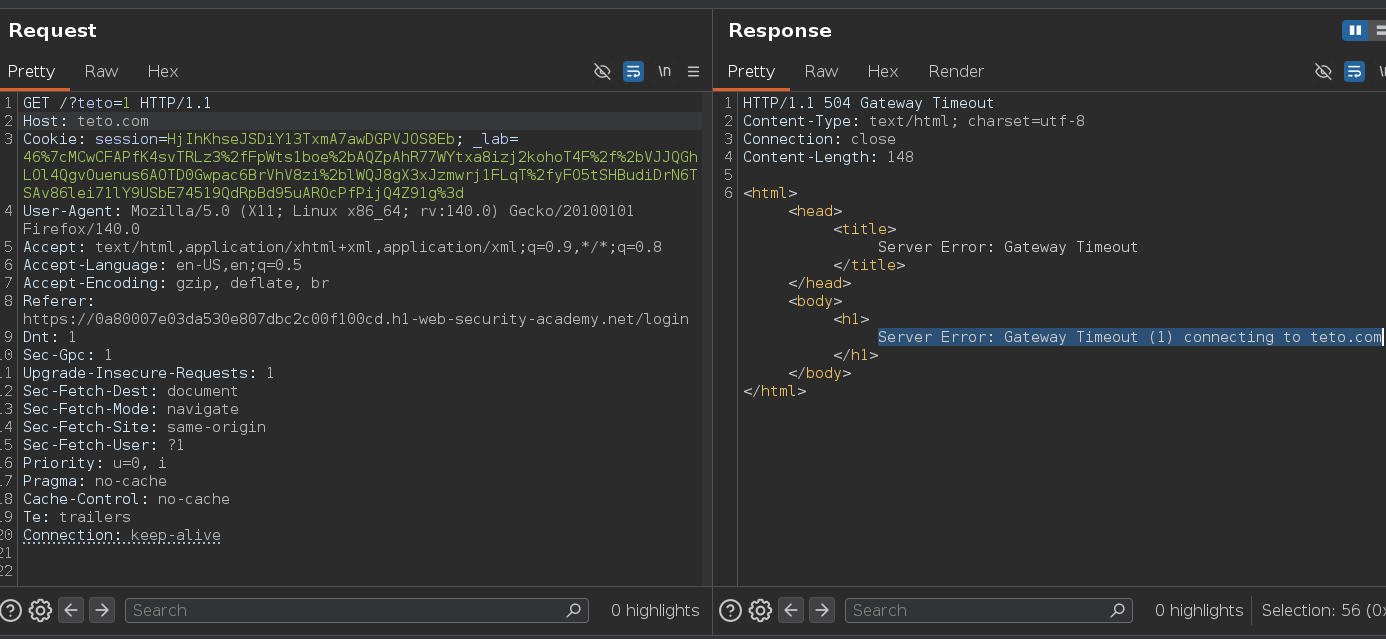This screenshot has width=1386, height=639.
Task: Click the closing </html> tag in Response
Action: [x=775, y=391]
